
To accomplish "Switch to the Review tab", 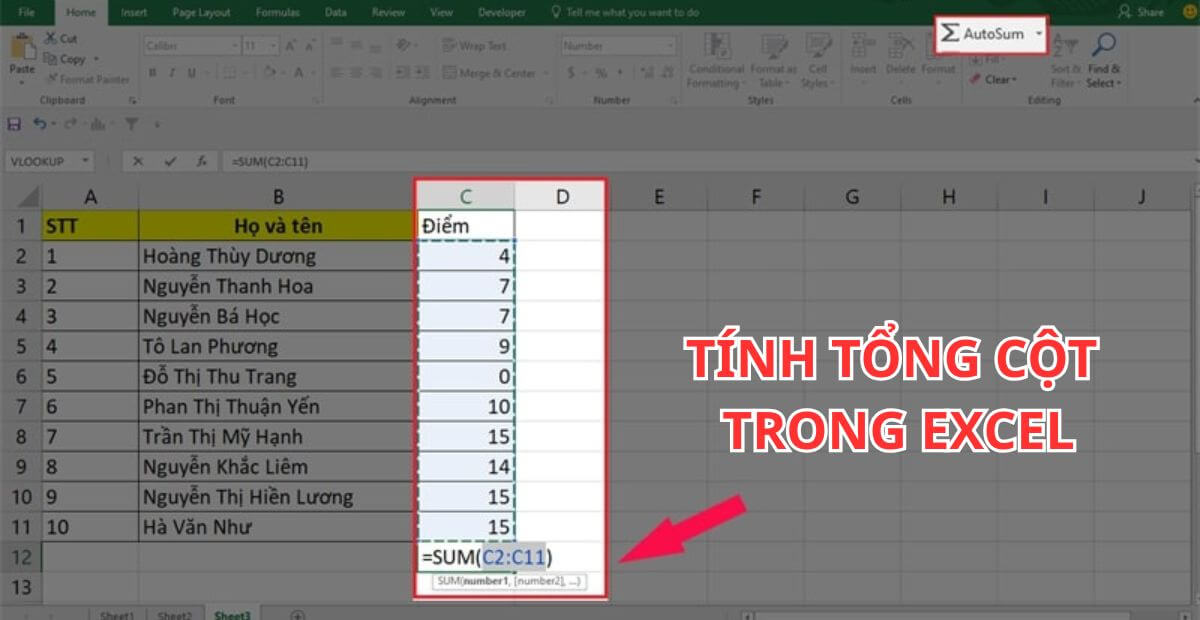I will 388,12.
